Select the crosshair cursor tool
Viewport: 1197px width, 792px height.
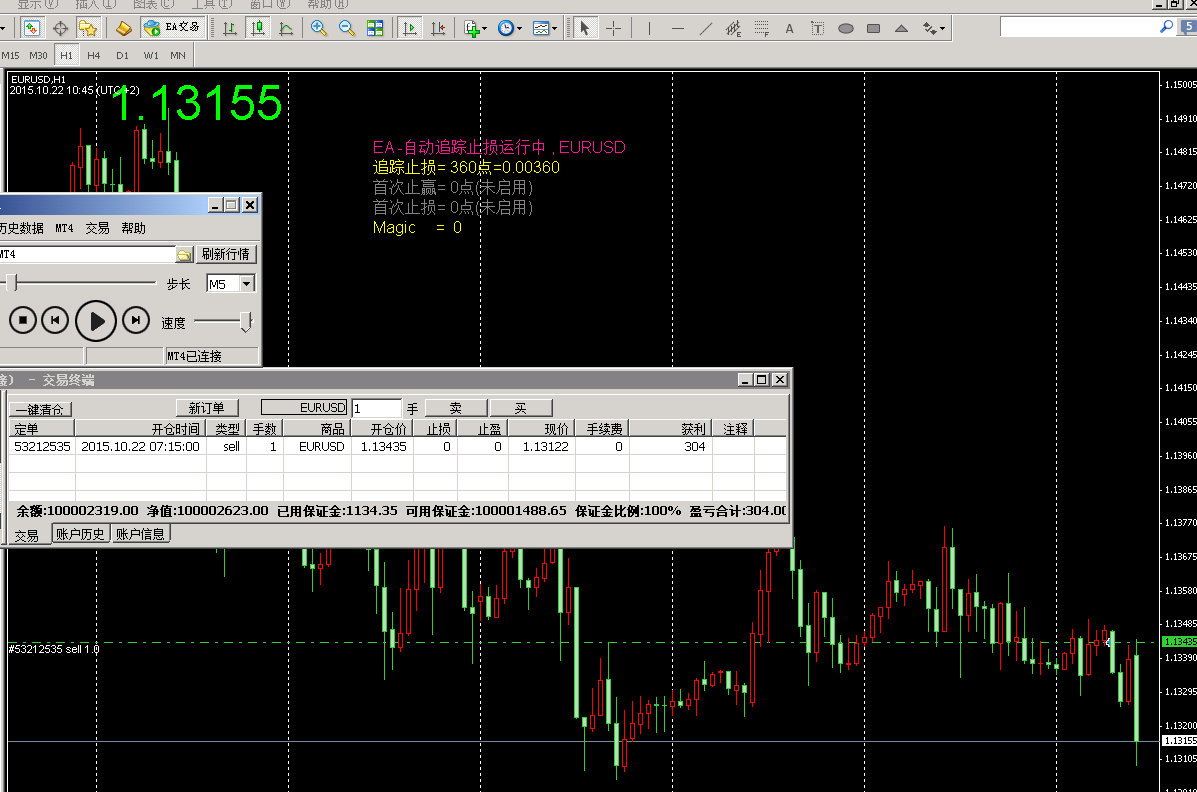click(614, 28)
